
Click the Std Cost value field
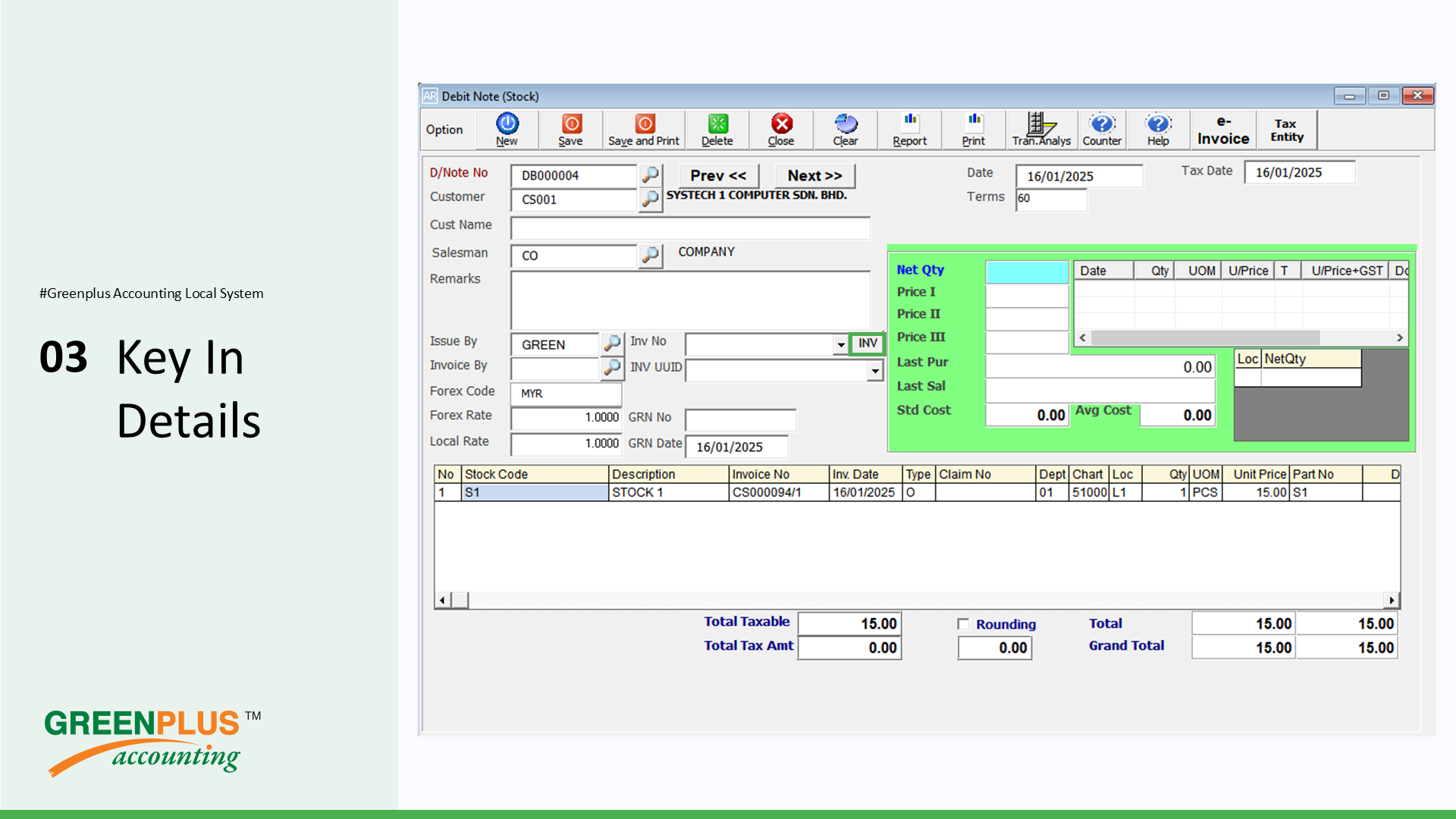pos(1027,415)
